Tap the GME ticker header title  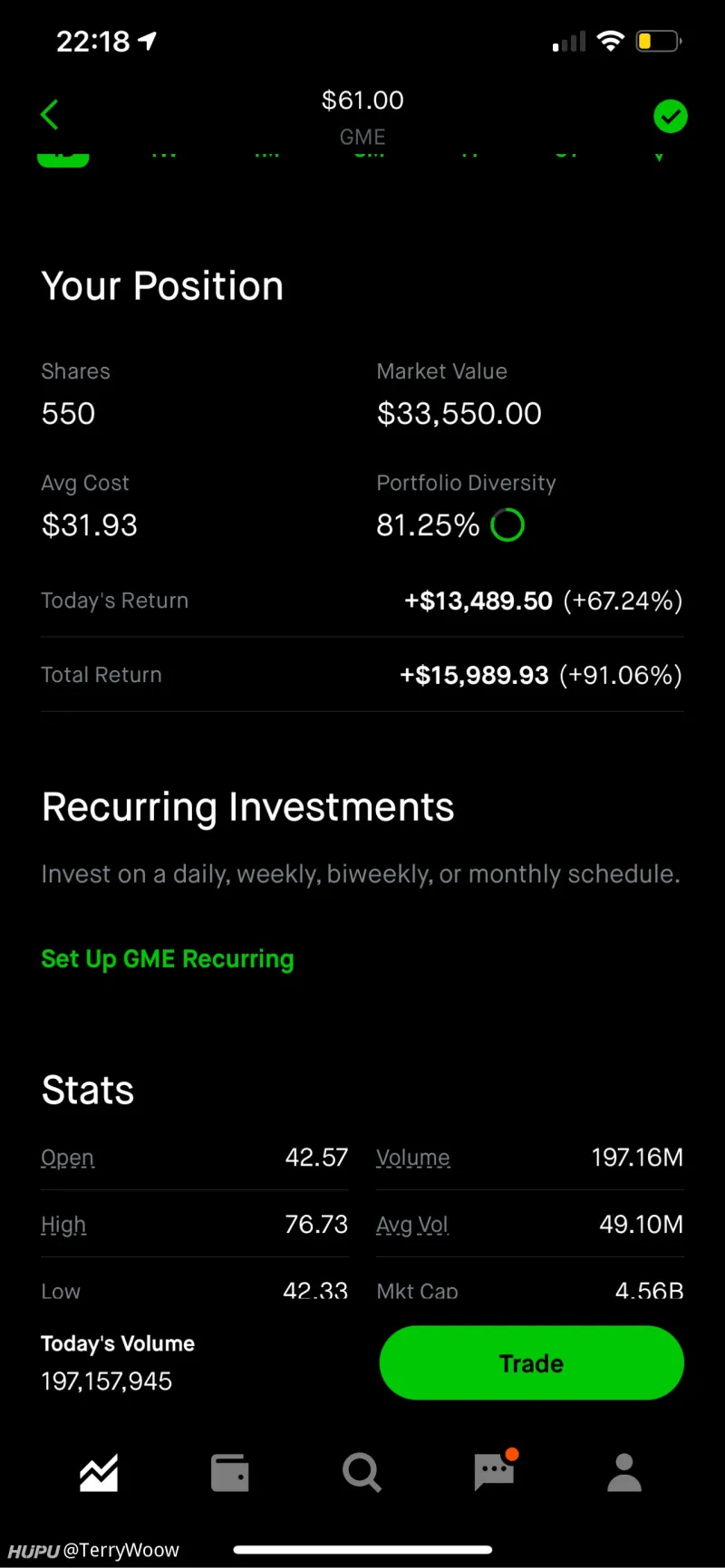point(362,136)
